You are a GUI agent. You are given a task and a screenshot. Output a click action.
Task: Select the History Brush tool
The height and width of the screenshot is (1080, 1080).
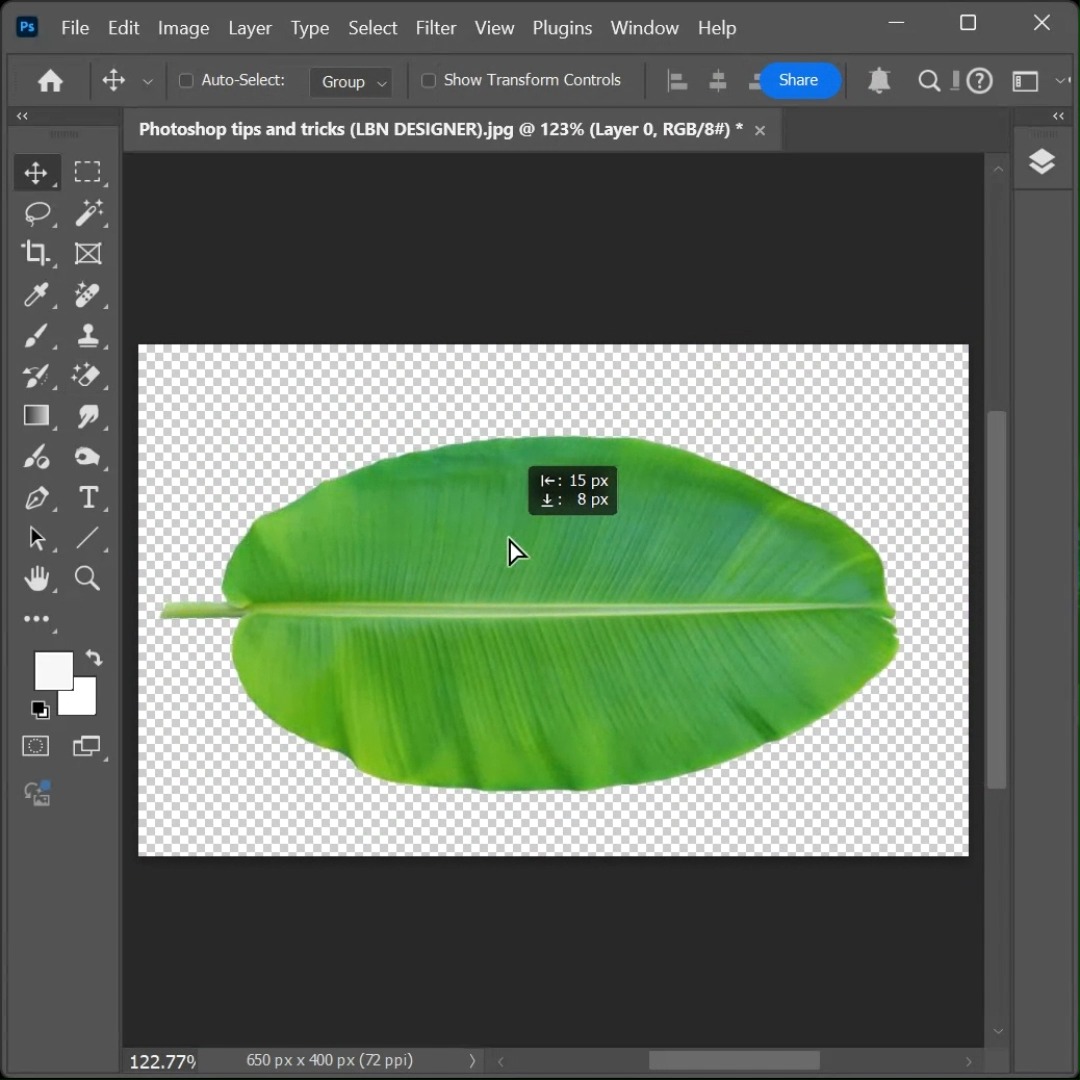pos(36,375)
